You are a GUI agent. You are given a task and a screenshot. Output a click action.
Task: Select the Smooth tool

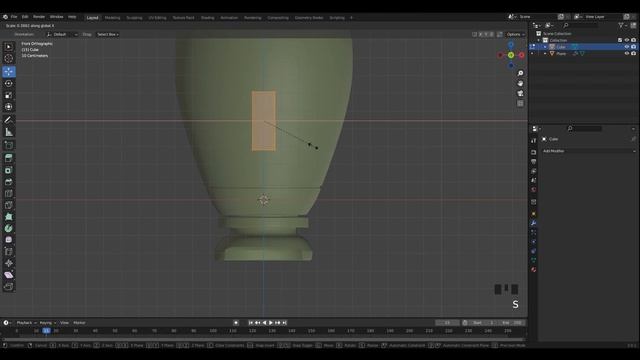pos(9,240)
